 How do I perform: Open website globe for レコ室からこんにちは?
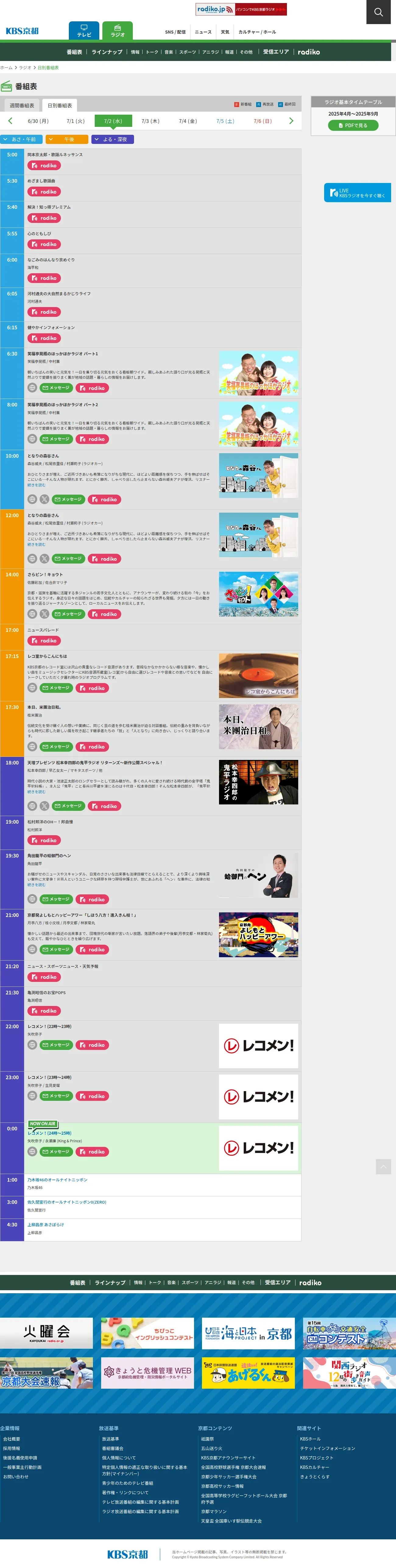pyautogui.click(x=32, y=688)
